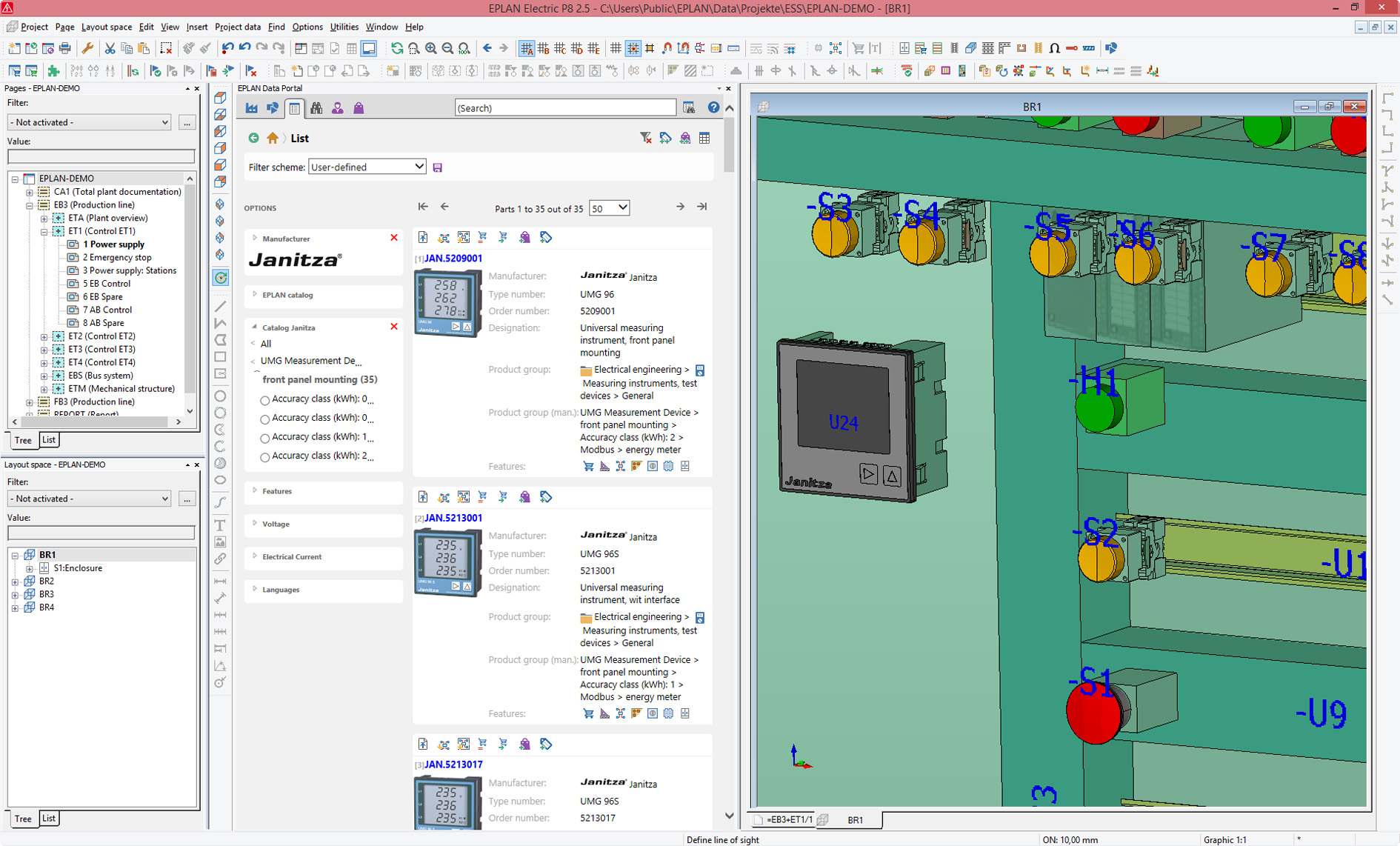
Task: Remove the Manufacturer filter with red X
Action: 394,238
